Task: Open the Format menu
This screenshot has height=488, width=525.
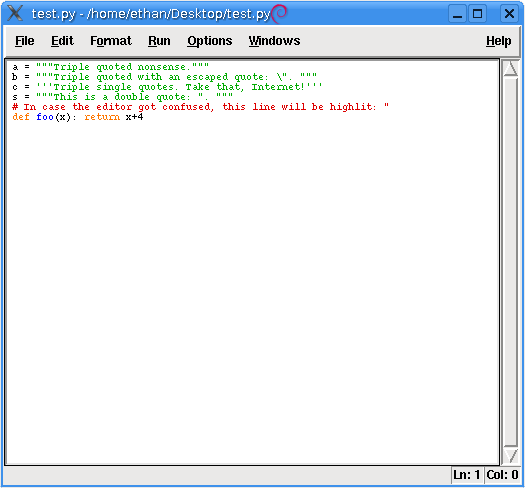Action: click(x=111, y=41)
